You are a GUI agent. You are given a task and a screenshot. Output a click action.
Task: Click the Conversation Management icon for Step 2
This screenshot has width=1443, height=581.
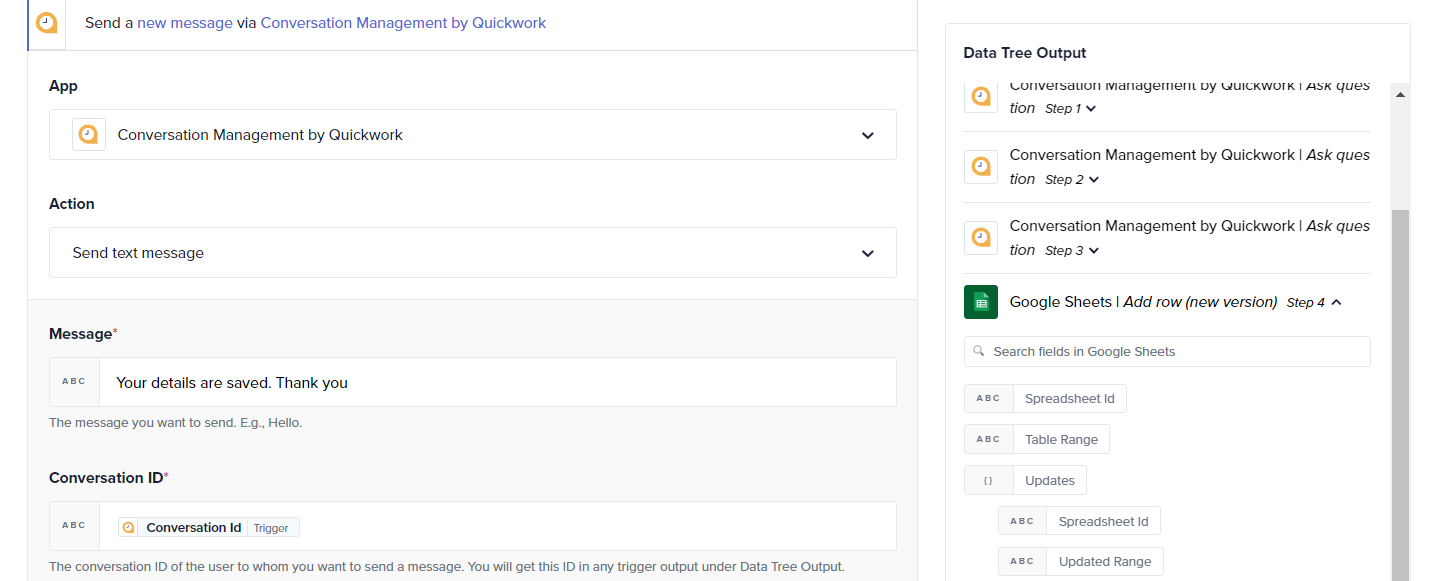981,166
